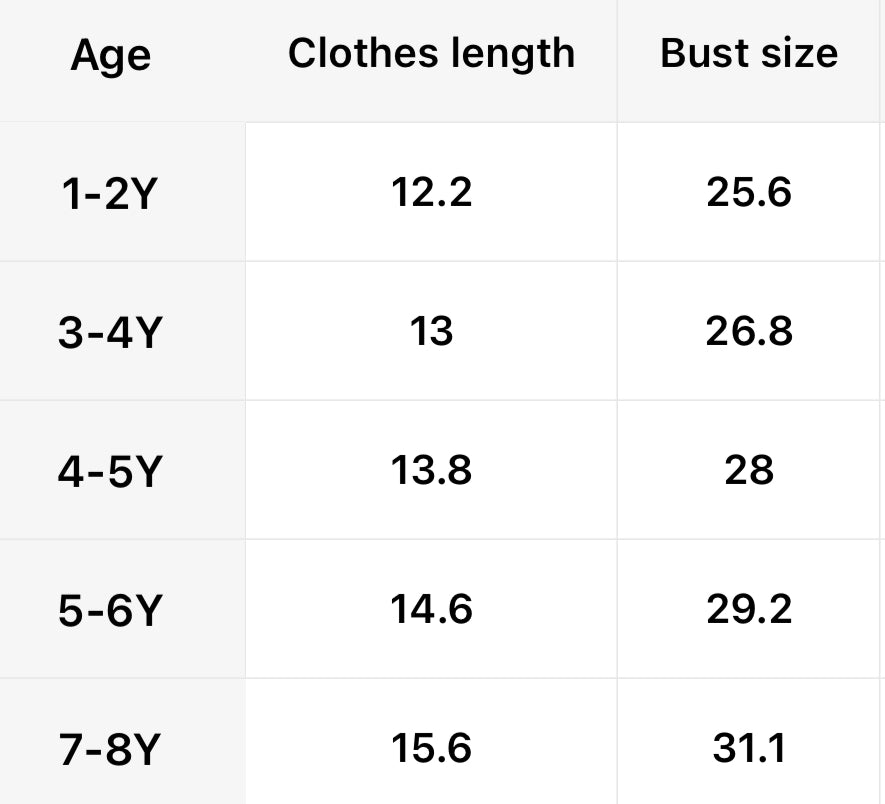Select the 4-5Y age cell
This screenshot has width=885, height=804.
(109, 472)
